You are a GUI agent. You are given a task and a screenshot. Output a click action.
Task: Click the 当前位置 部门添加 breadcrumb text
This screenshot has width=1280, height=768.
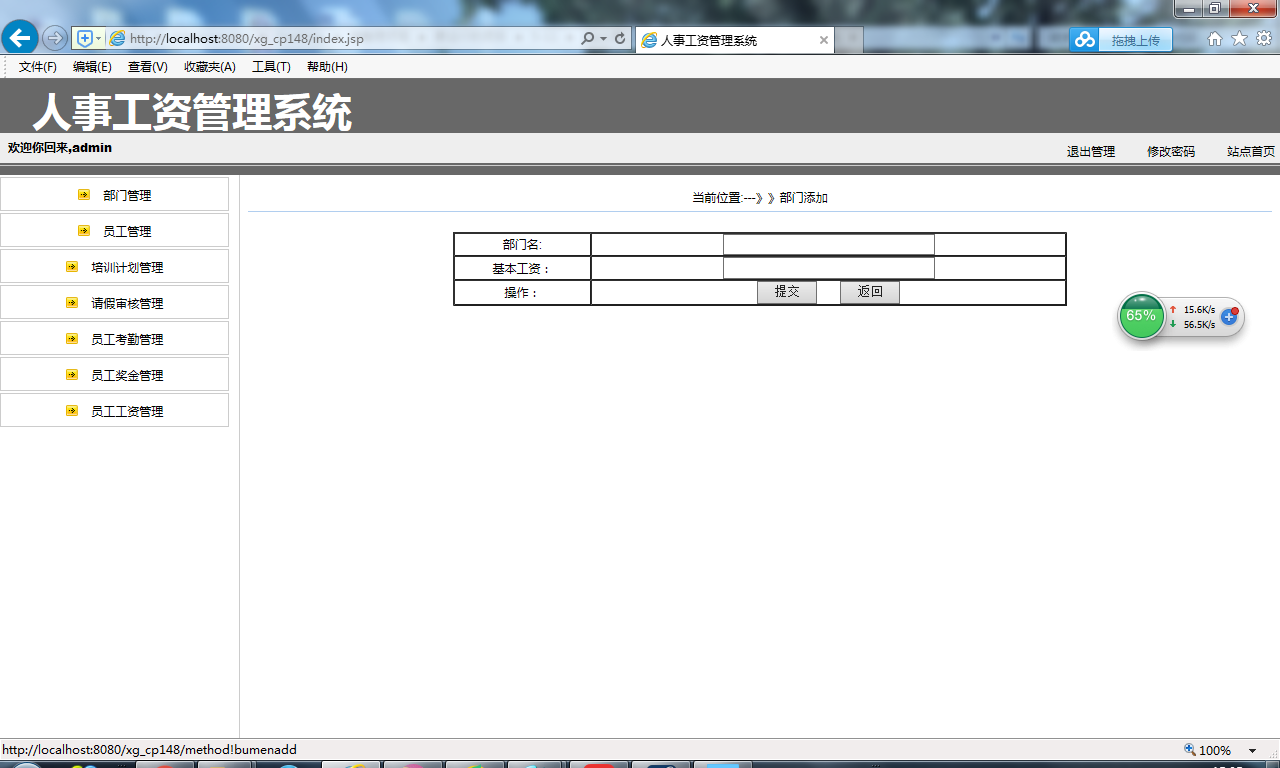pos(760,198)
